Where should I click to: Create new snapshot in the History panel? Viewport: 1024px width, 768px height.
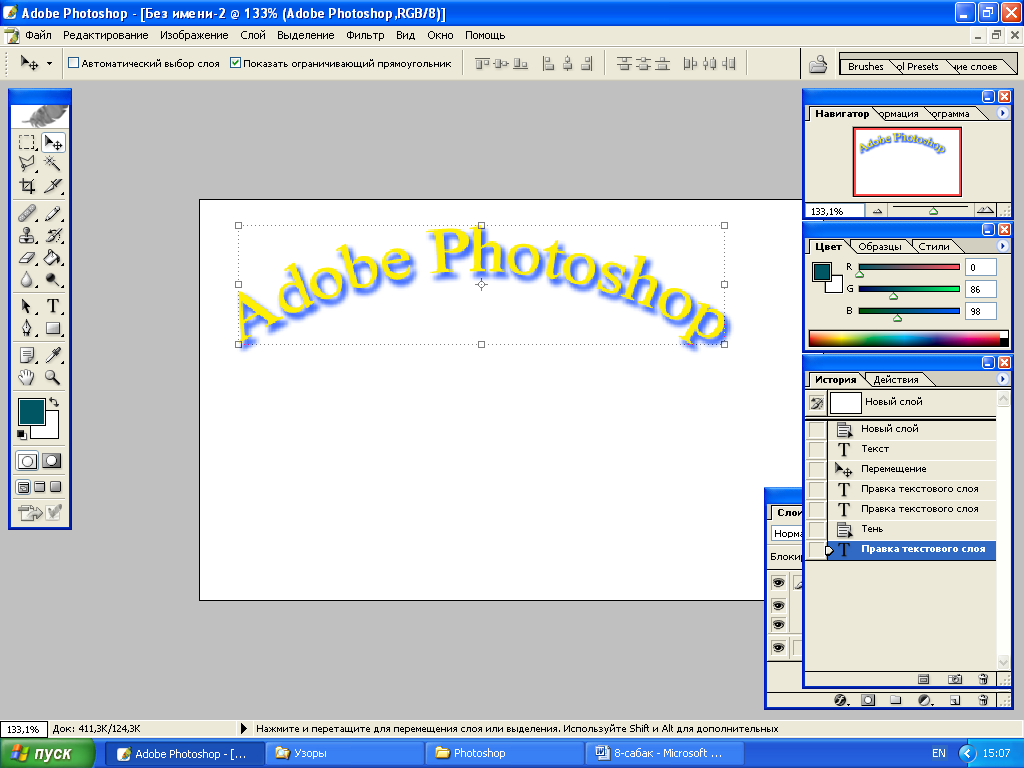tap(954, 679)
